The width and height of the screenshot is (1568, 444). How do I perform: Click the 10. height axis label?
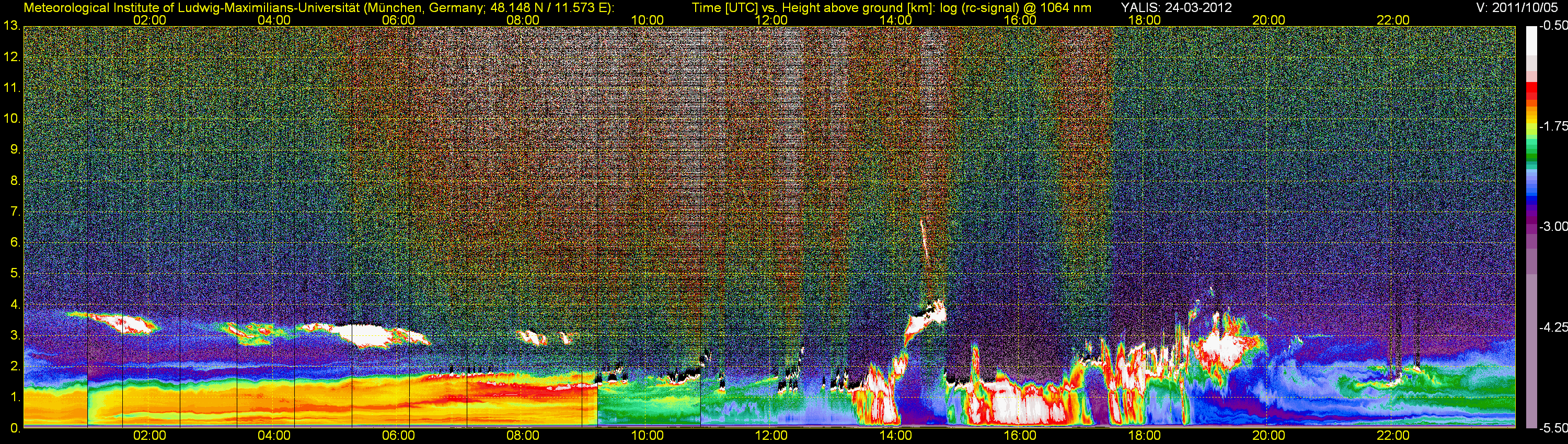pos(11,119)
